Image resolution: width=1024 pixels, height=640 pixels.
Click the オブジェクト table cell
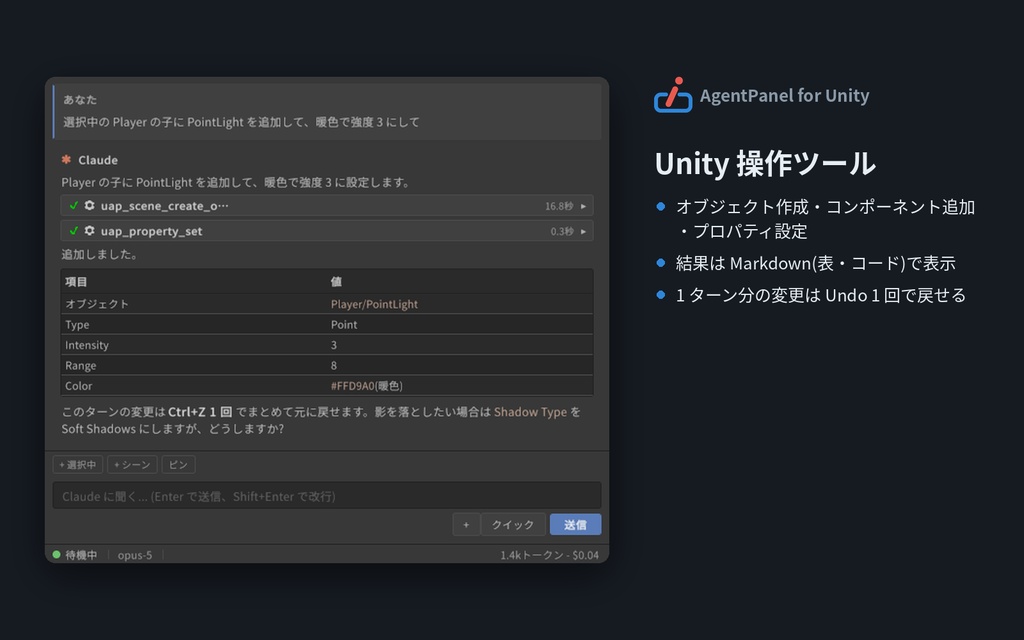coord(97,304)
